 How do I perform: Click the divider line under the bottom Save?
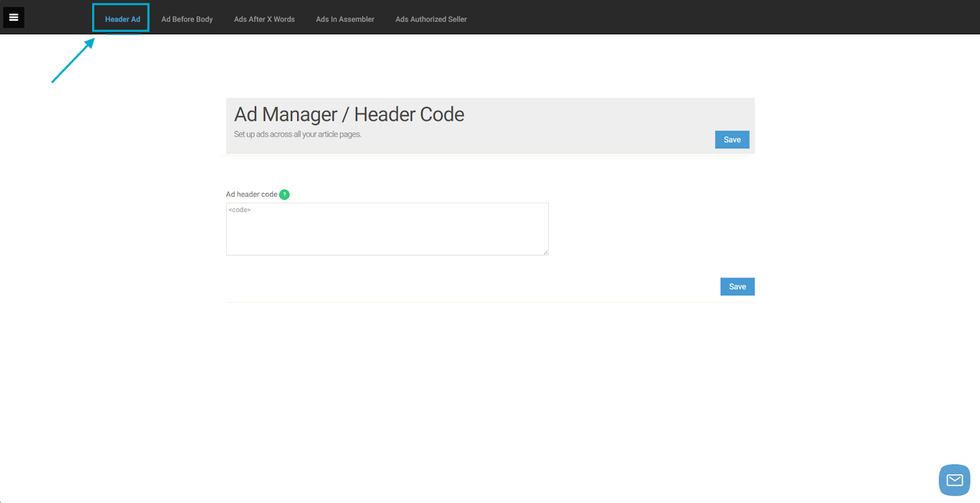click(x=490, y=302)
